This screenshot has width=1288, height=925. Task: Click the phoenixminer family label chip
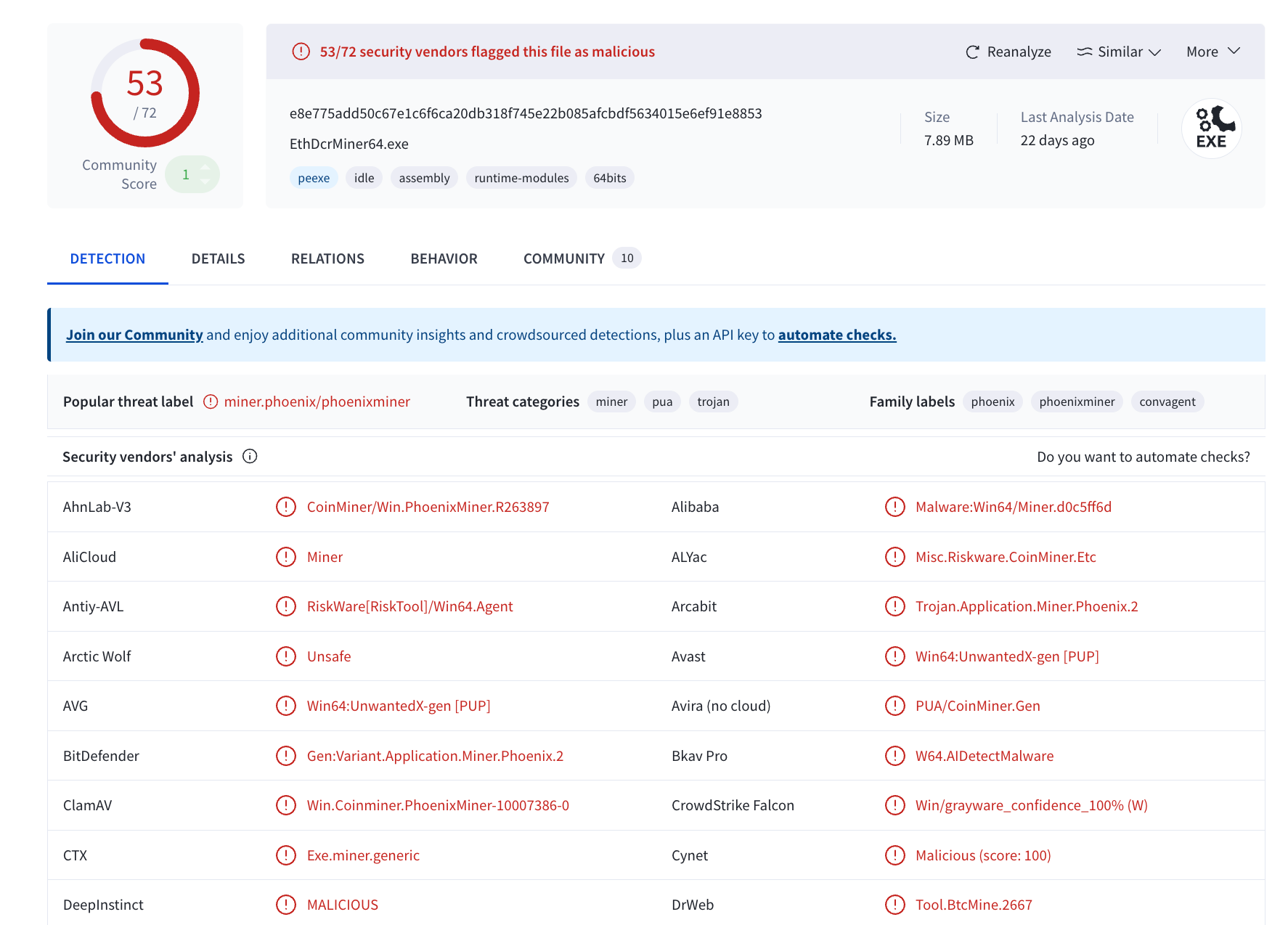[1077, 402]
